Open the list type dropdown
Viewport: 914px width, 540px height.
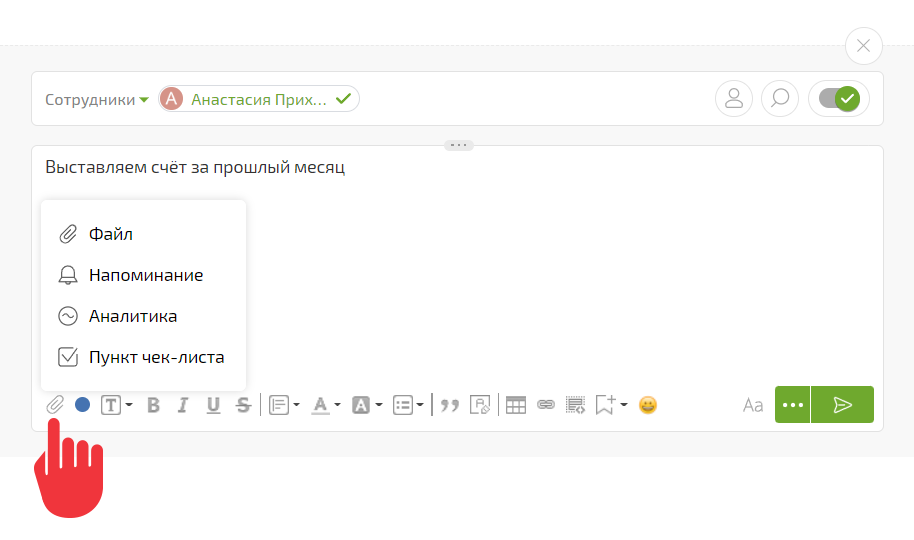click(x=408, y=405)
